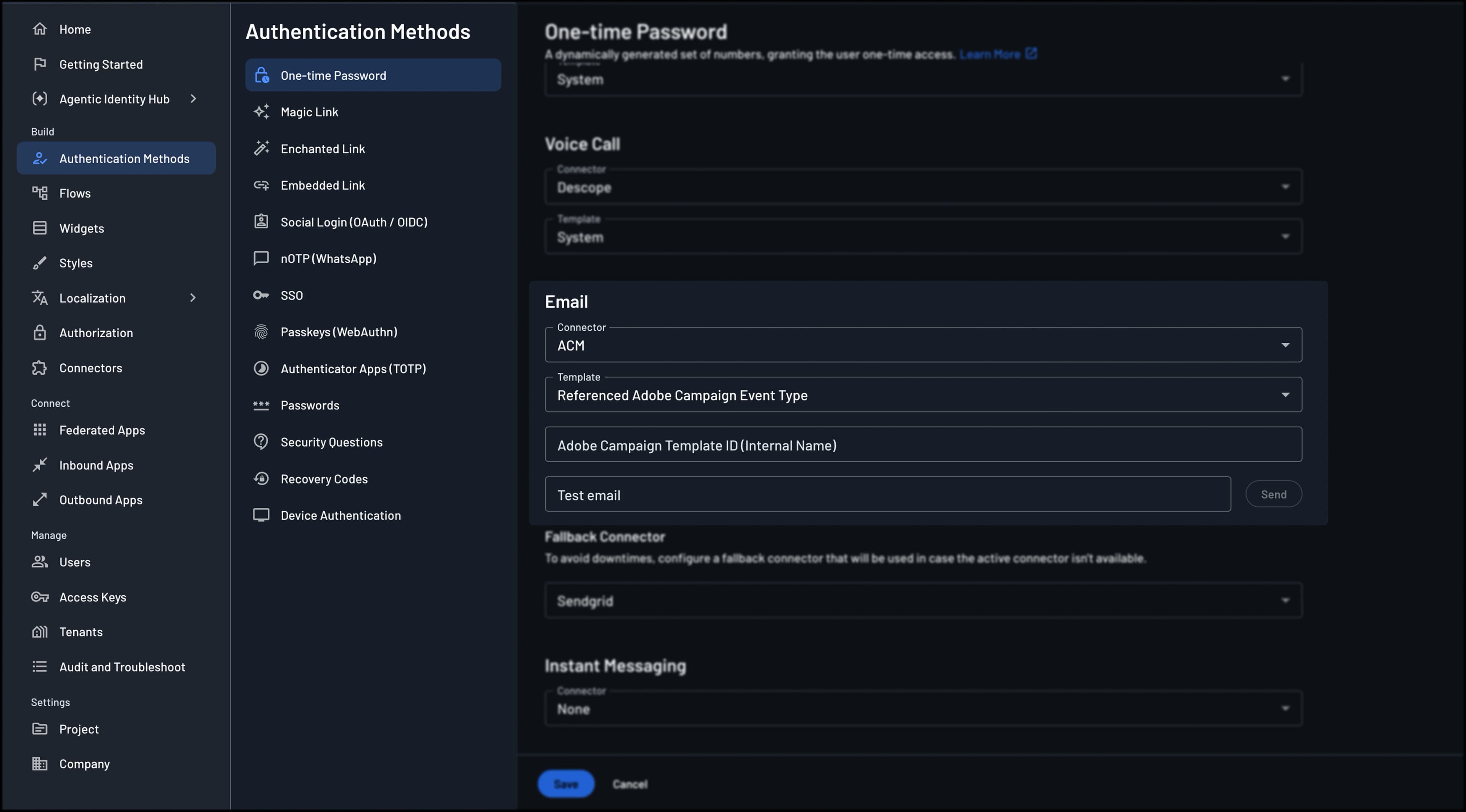This screenshot has height=812, width=1466.
Task: Open Access Keys via its key icon
Action: tap(39, 596)
